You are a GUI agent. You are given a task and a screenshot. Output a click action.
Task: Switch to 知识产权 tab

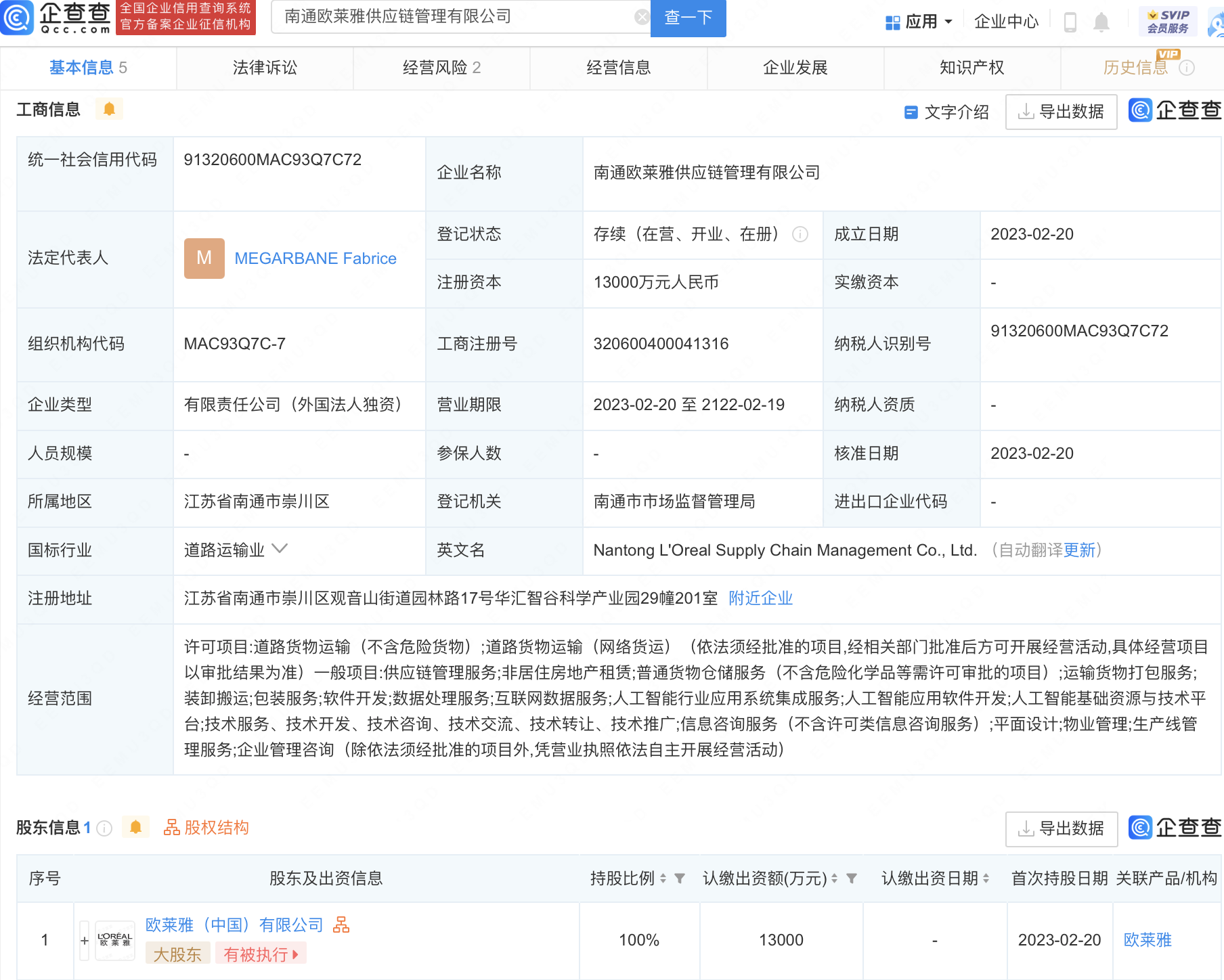click(x=971, y=68)
